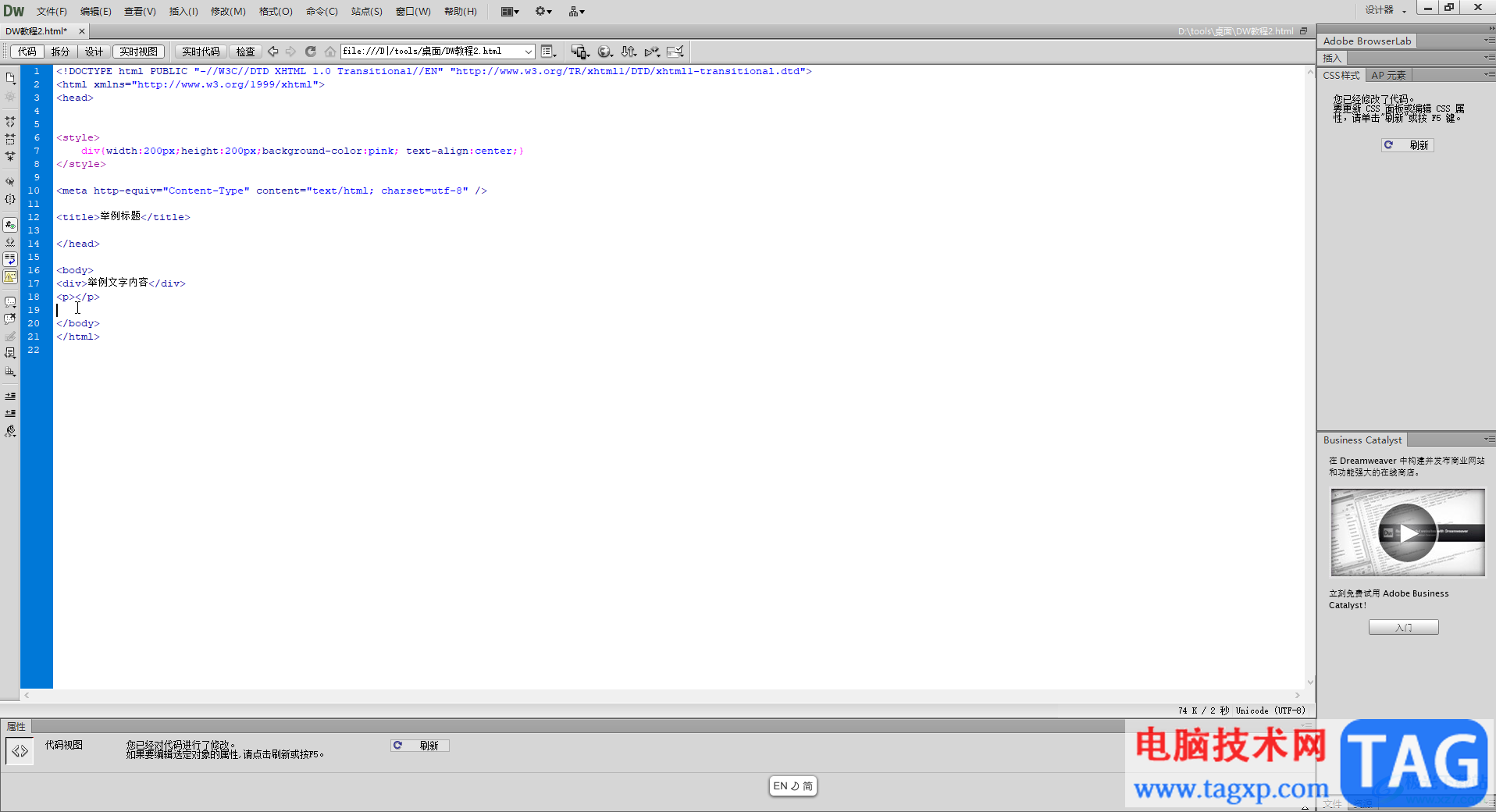Toggle line numbers in coding toolbar
Viewport: 1496px width, 812px height.
click(10, 225)
